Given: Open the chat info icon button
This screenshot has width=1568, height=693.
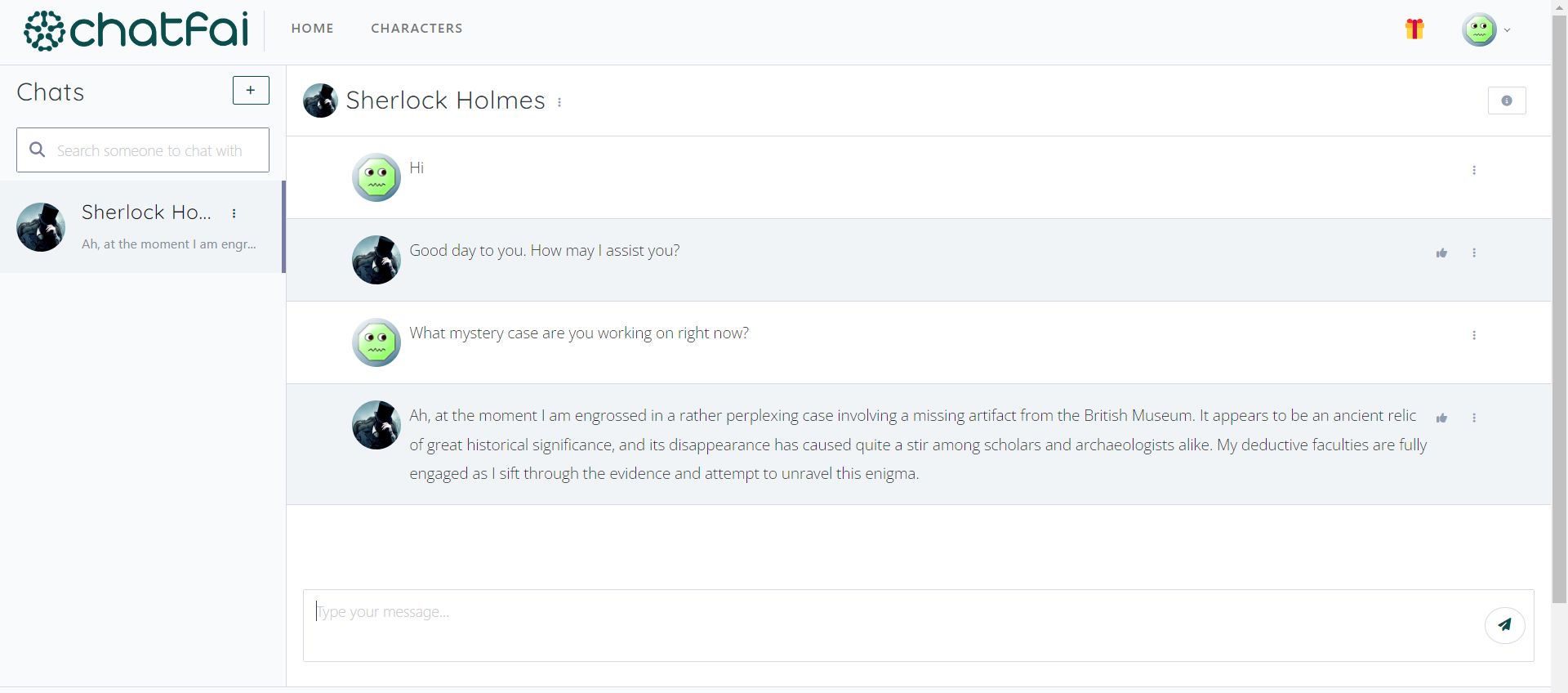Looking at the screenshot, I should (1507, 101).
